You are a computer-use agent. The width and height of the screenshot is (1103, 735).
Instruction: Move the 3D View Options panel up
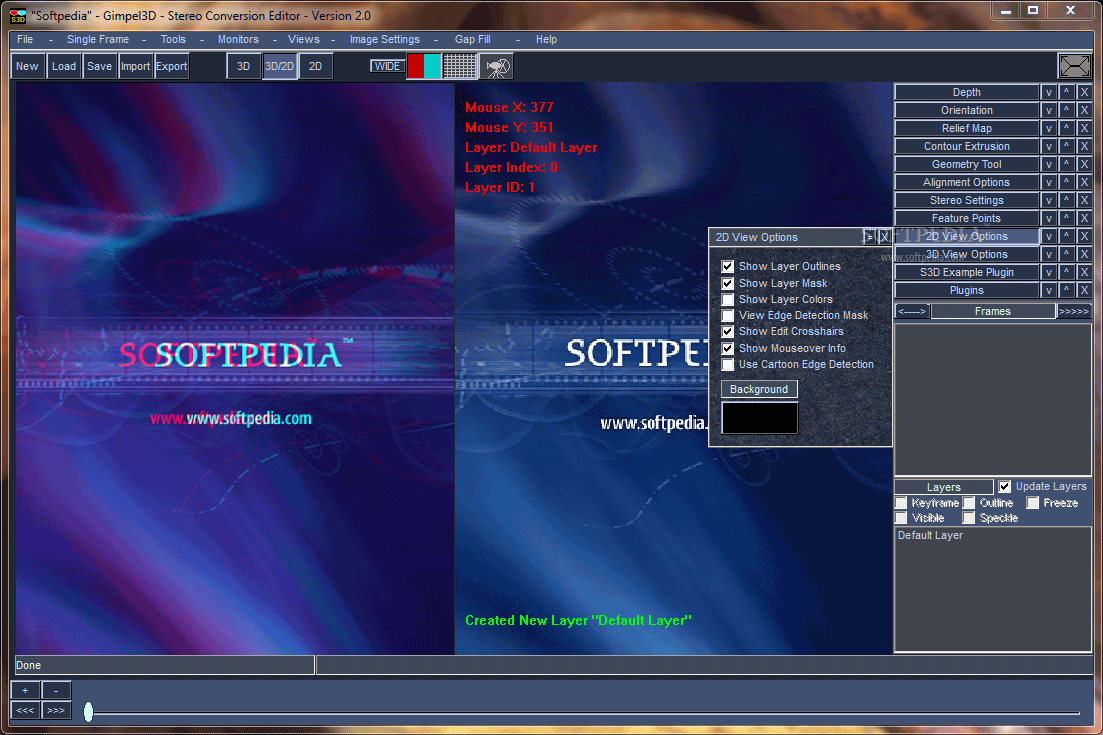click(x=1066, y=254)
